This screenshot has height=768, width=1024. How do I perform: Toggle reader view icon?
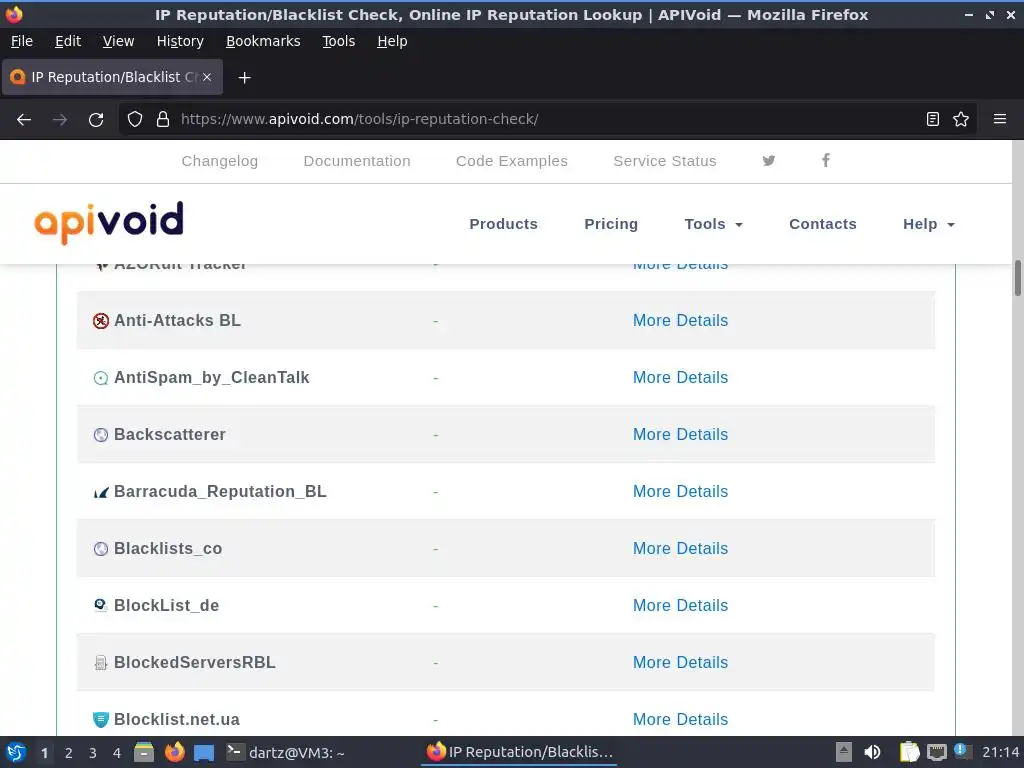coord(933,120)
